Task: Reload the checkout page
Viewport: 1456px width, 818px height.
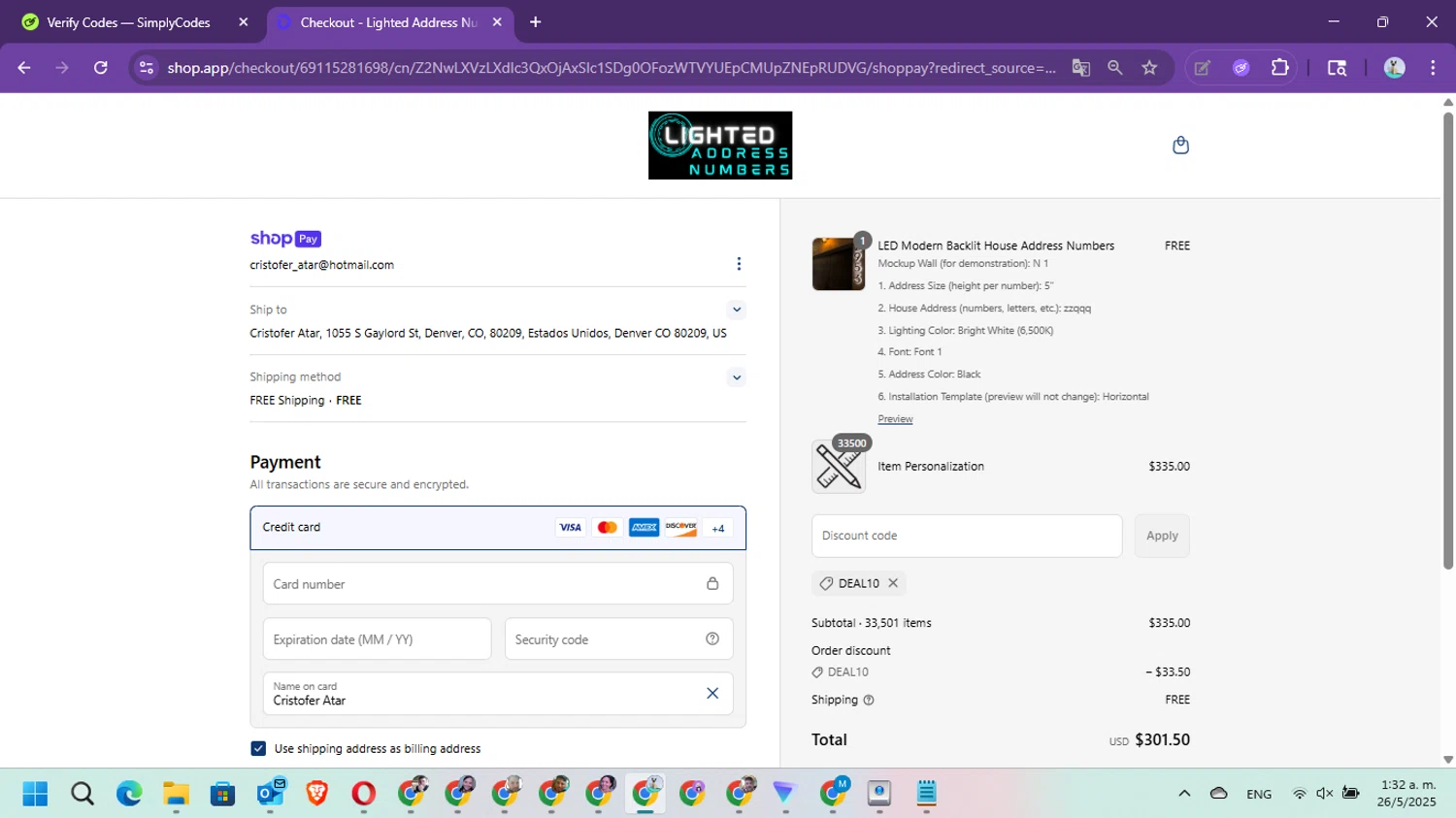Action: [x=100, y=68]
